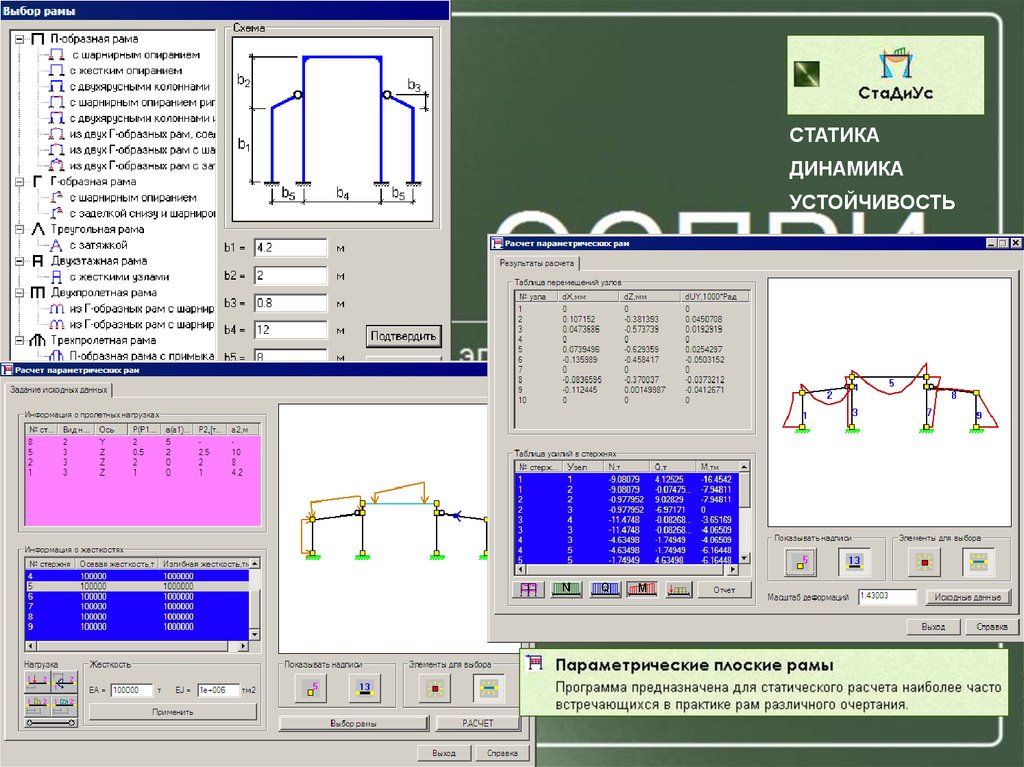Select 'с жестким опиранием' frame type
Viewport: 1024px width, 767px height.
click(125, 71)
